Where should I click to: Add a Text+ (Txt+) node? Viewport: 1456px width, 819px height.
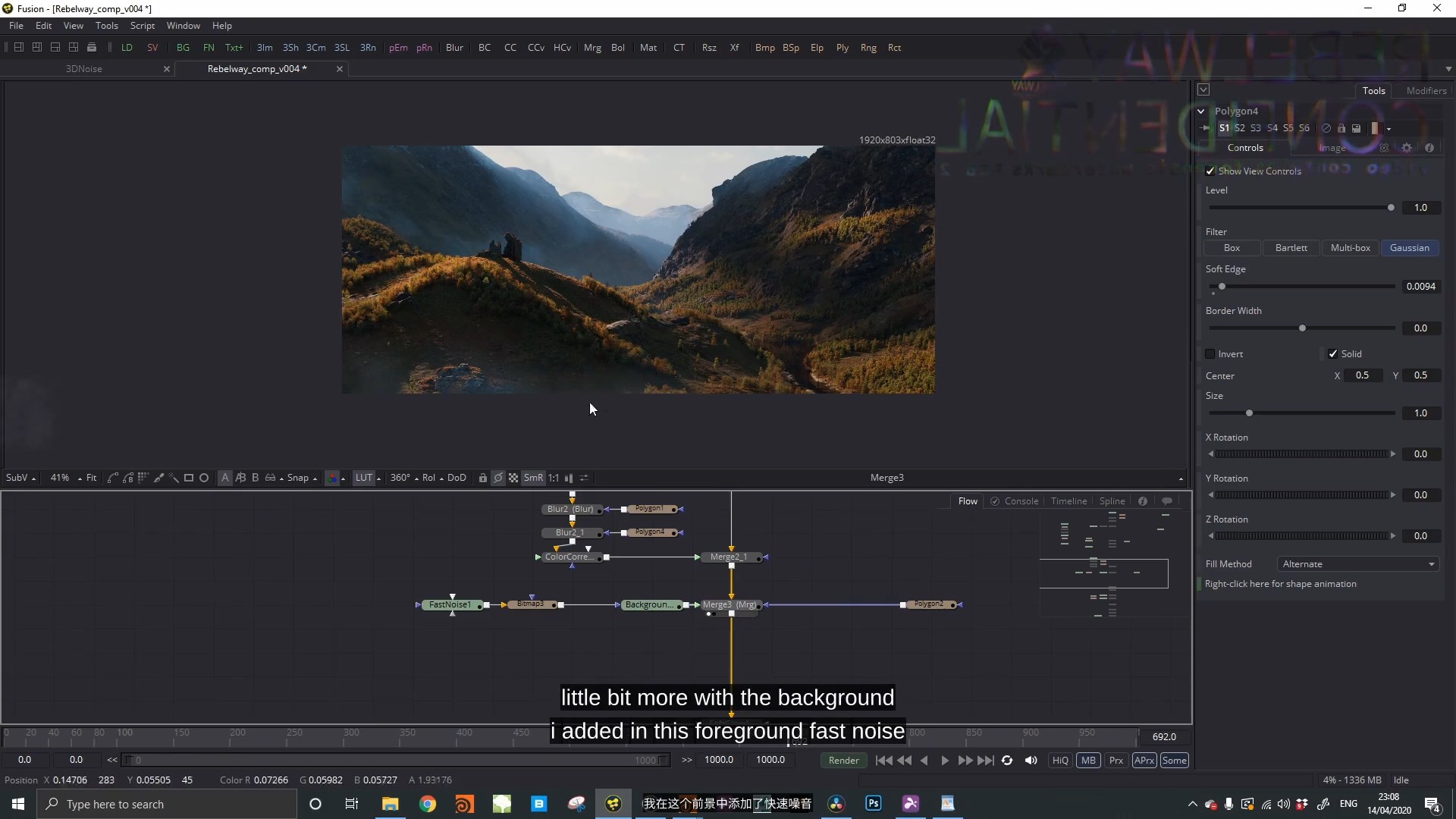pyautogui.click(x=234, y=47)
